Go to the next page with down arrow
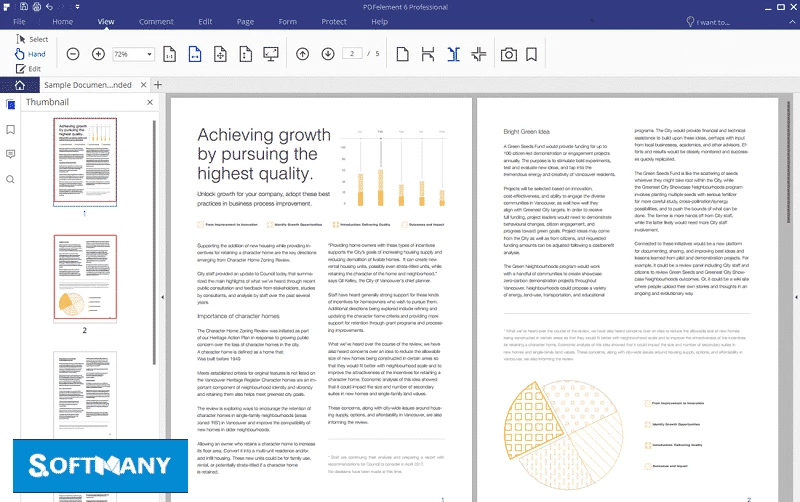This screenshot has height=502, width=800. click(x=327, y=54)
